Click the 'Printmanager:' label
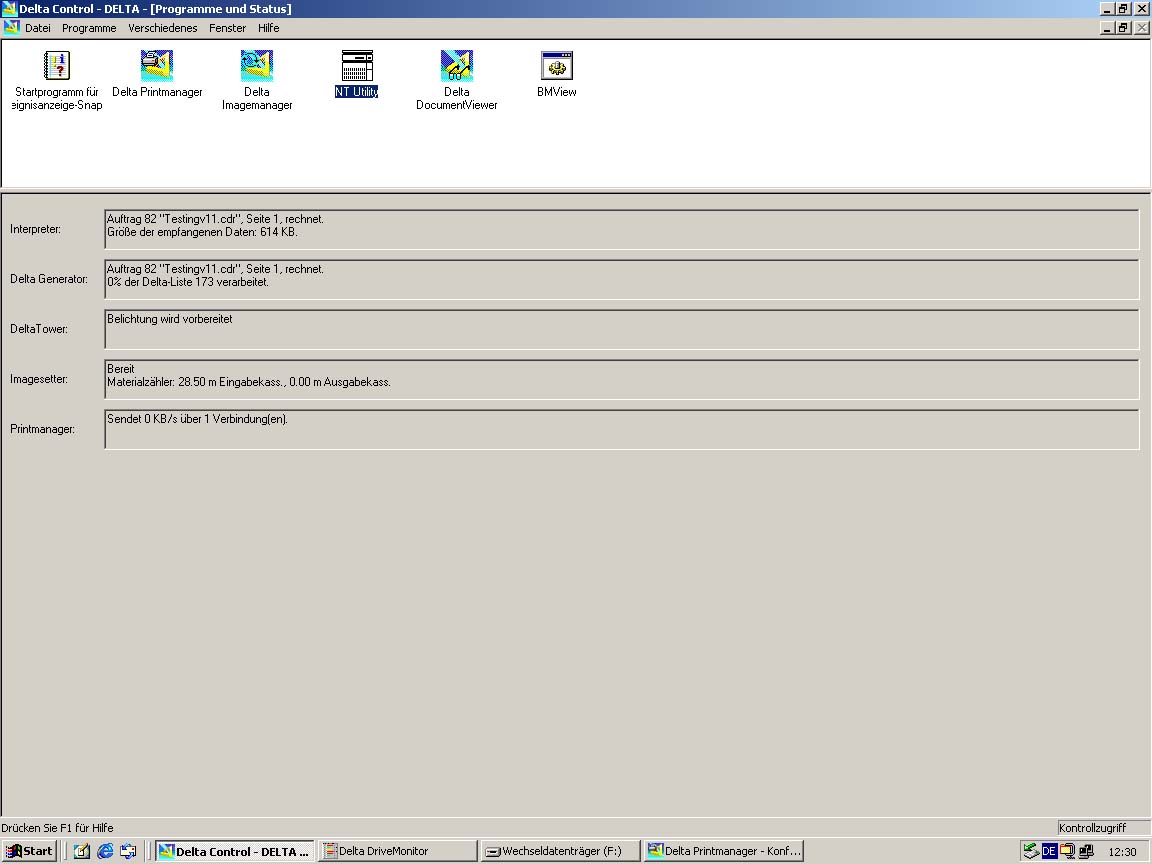 43,429
